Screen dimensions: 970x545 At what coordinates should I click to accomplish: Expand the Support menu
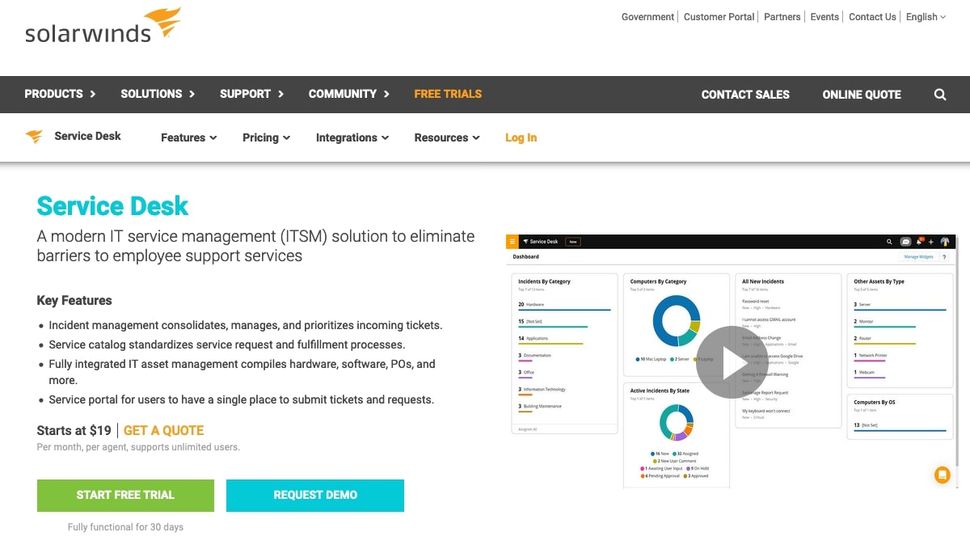(251, 94)
